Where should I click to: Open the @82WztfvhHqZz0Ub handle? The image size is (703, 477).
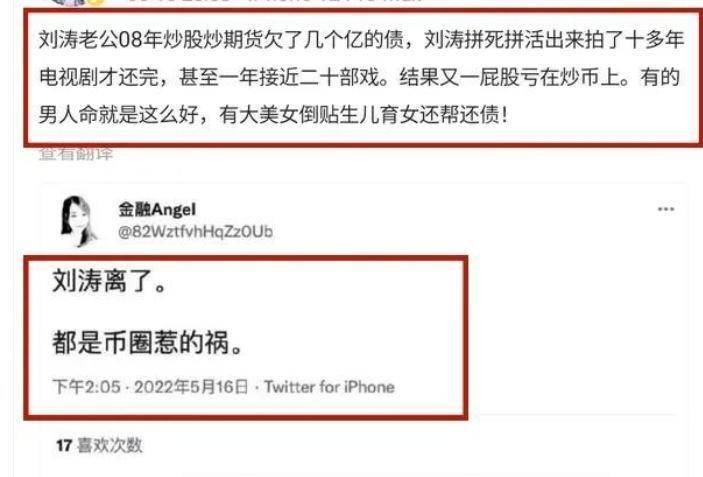coord(195,231)
